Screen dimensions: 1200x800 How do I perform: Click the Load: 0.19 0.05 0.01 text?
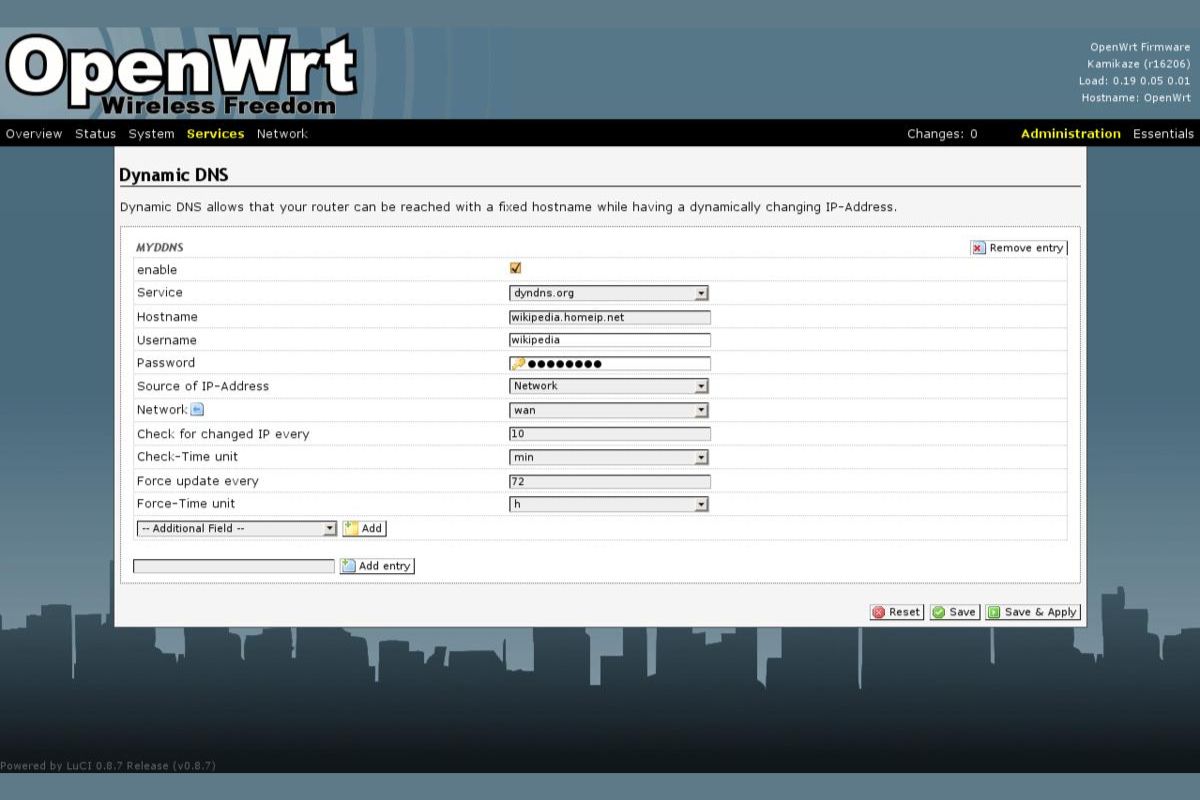point(1135,81)
